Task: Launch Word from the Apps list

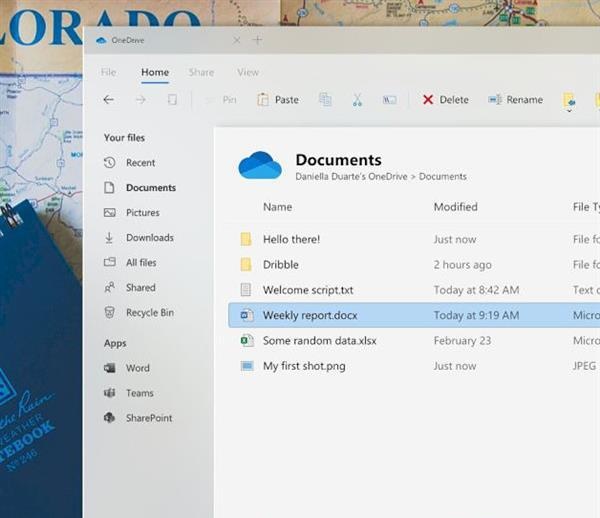Action: 127,368
